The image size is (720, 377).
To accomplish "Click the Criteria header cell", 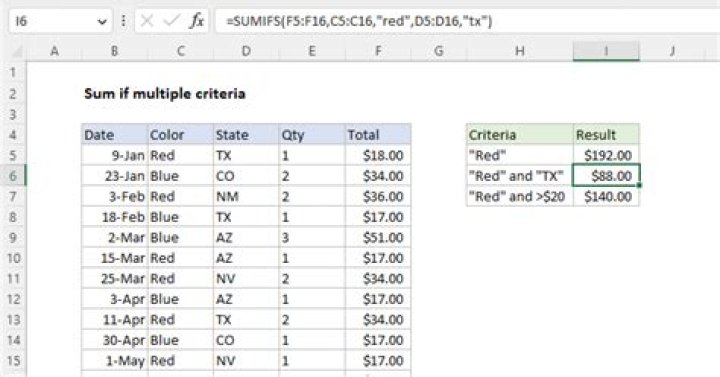I will pos(520,135).
